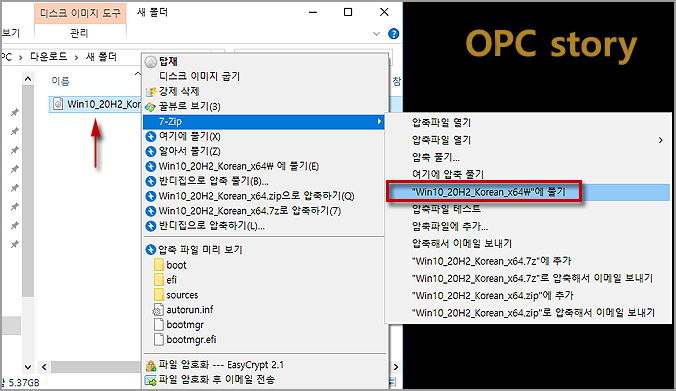The image size is (676, 391).
Task: Open Explorer help question mark icon
Action: coord(393,34)
